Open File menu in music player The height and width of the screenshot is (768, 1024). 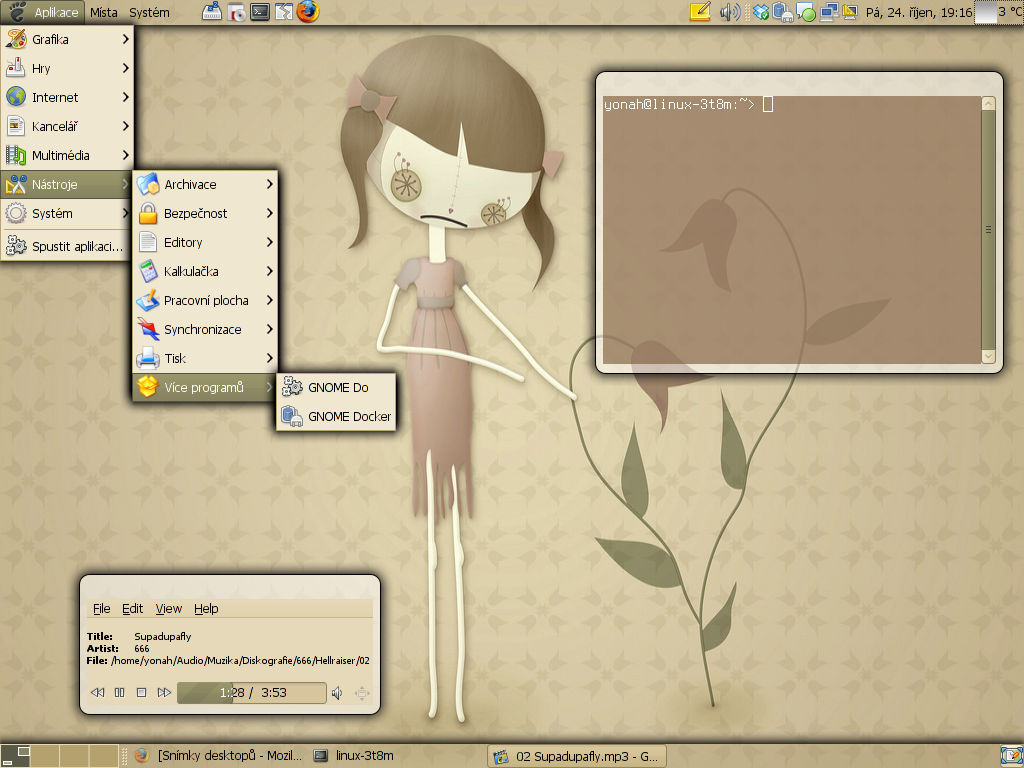(102, 609)
